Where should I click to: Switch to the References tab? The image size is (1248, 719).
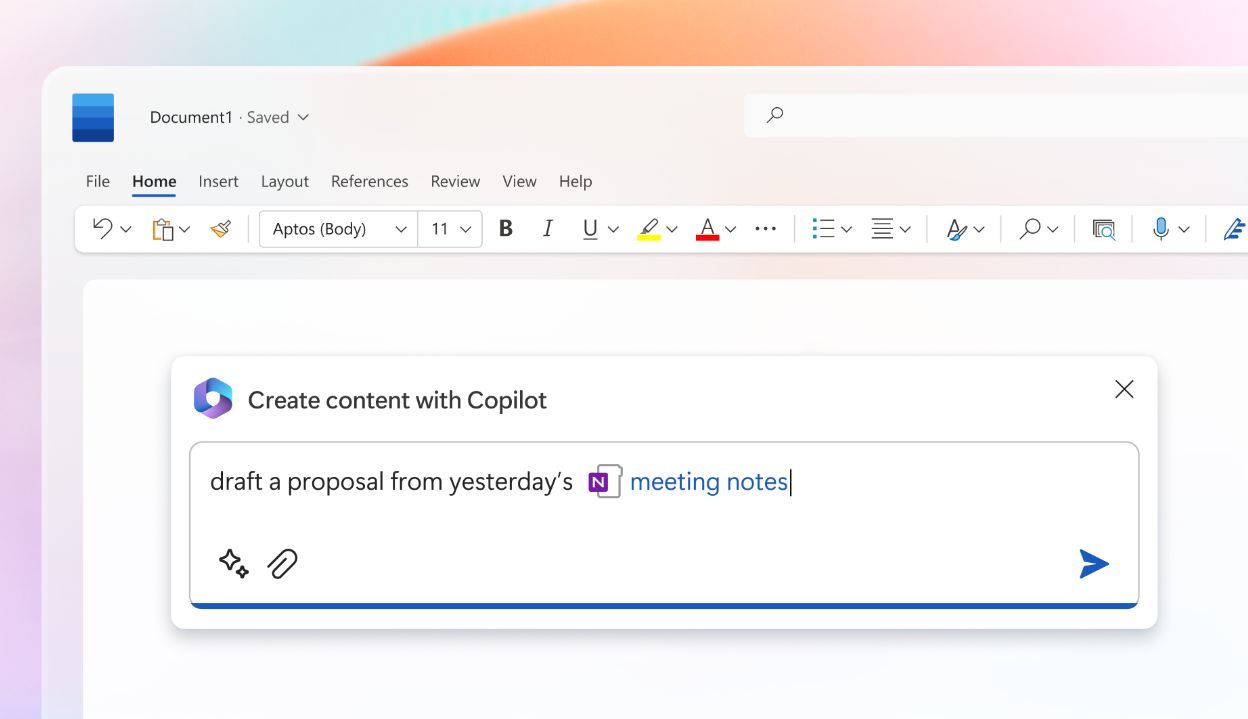click(x=370, y=181)
